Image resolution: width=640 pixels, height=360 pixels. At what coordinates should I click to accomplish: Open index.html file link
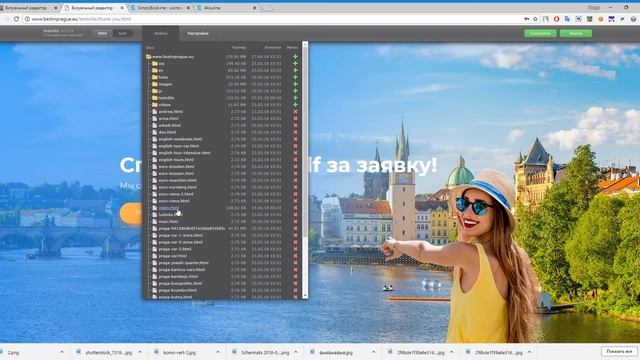(x=169, y=208)
